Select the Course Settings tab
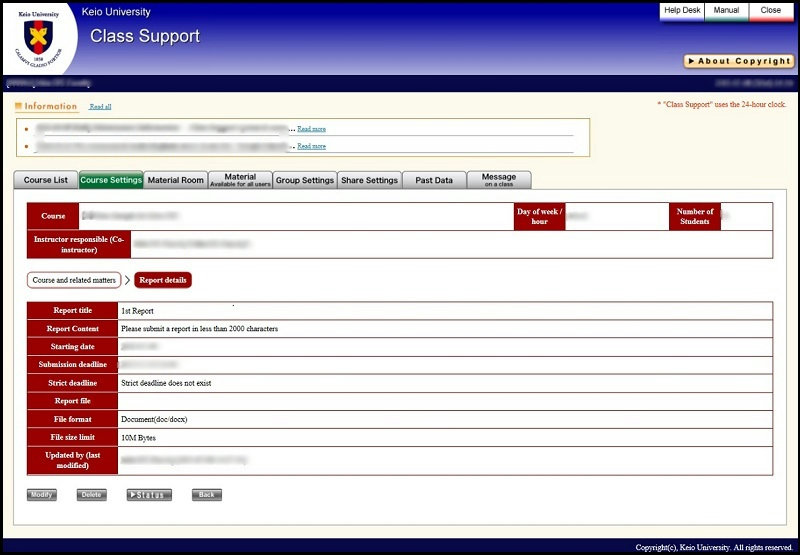The width and height of the screenshot is (800, 555). point(111,180)
